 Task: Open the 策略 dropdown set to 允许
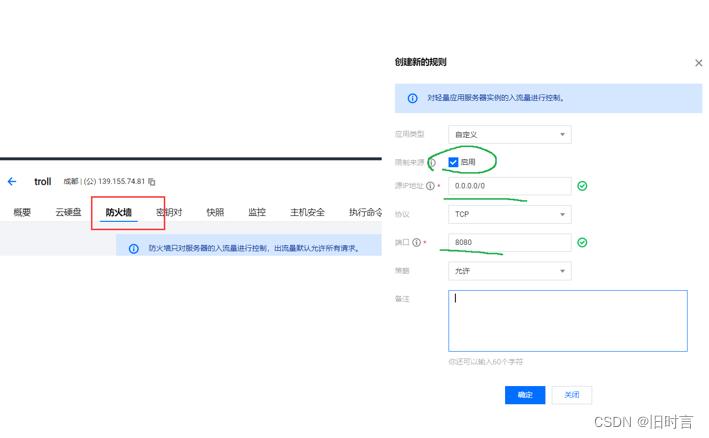510,271
